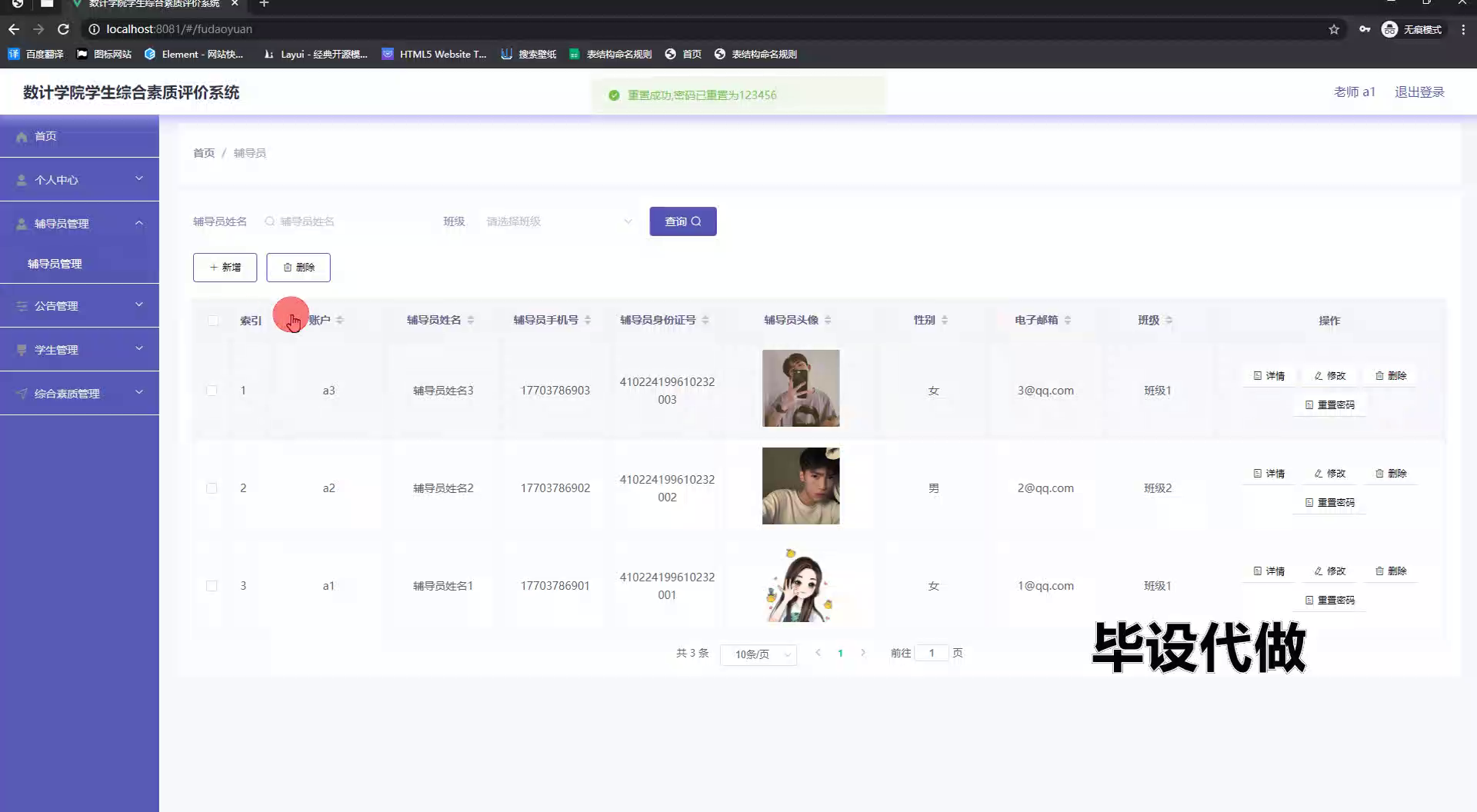
Task: Click 修改 for row a1
Action: (1330, 571)
